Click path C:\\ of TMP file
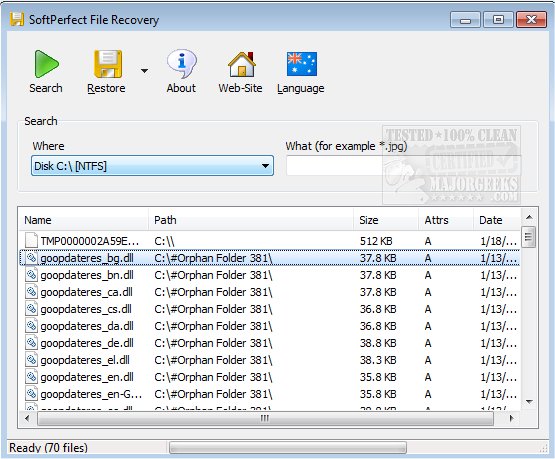This screenshot has height=459, width=555. pos(164,241)
